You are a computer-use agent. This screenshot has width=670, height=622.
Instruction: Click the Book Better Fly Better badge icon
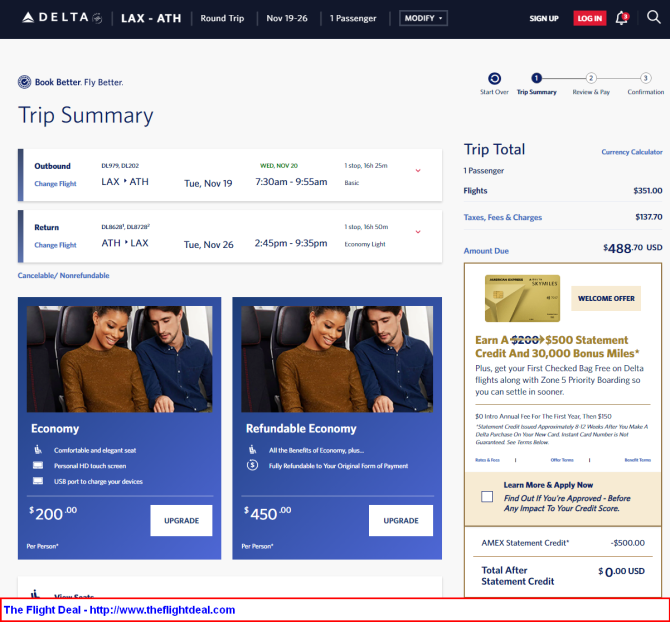click(x=24, y=82)
